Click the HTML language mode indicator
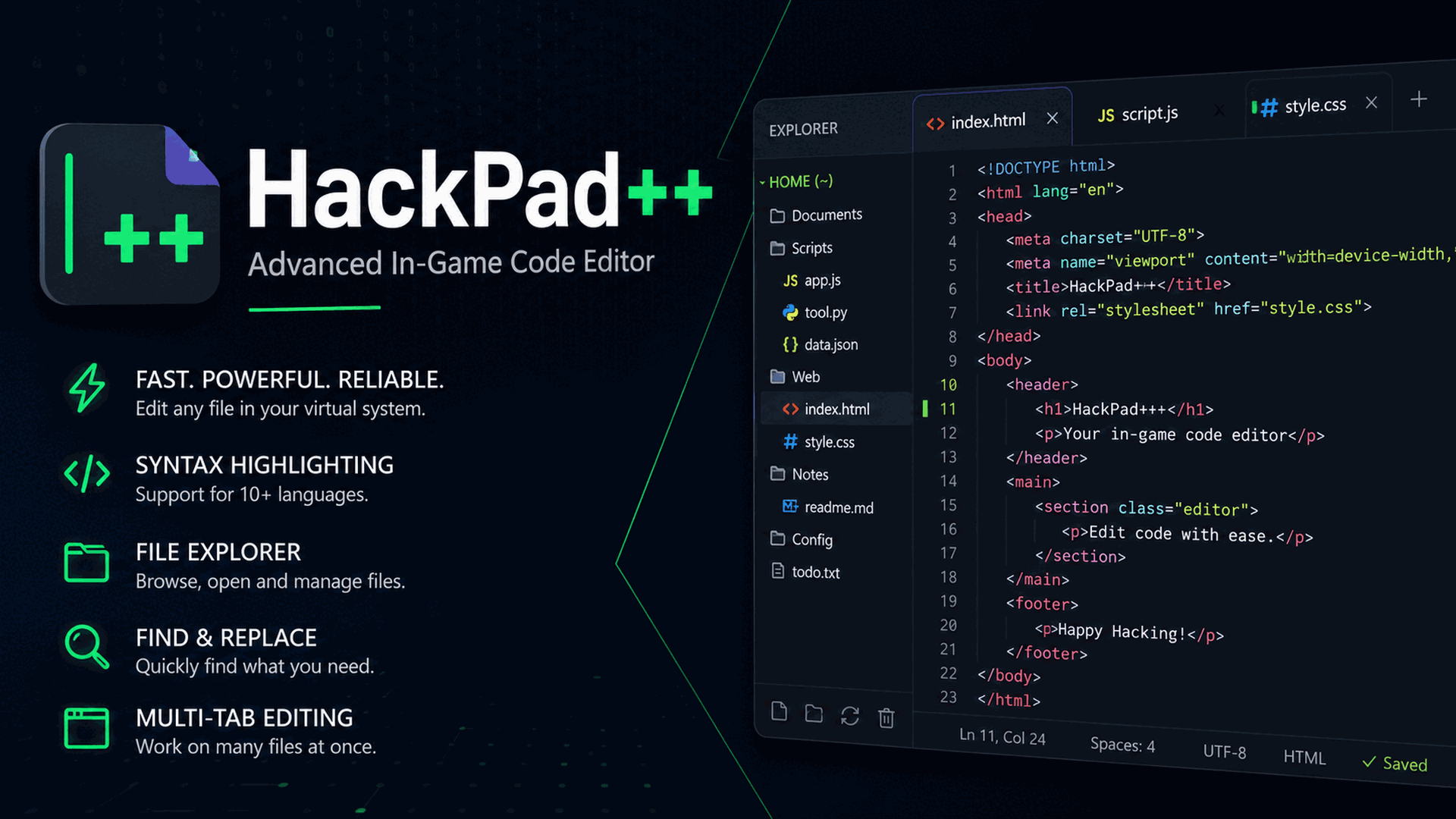 [x=1304, y=757]
